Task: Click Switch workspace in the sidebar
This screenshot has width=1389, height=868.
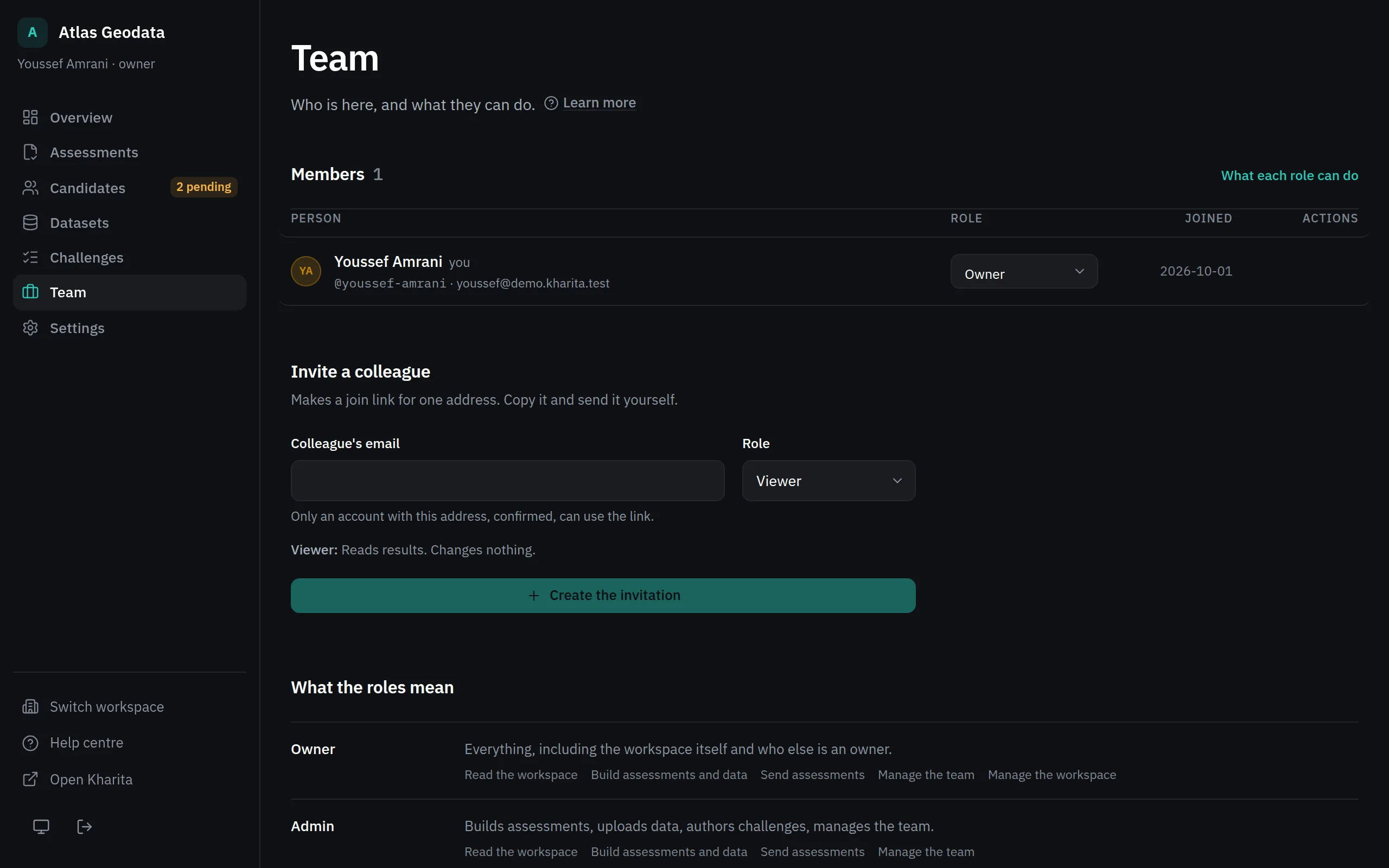Action: [130, 707]
